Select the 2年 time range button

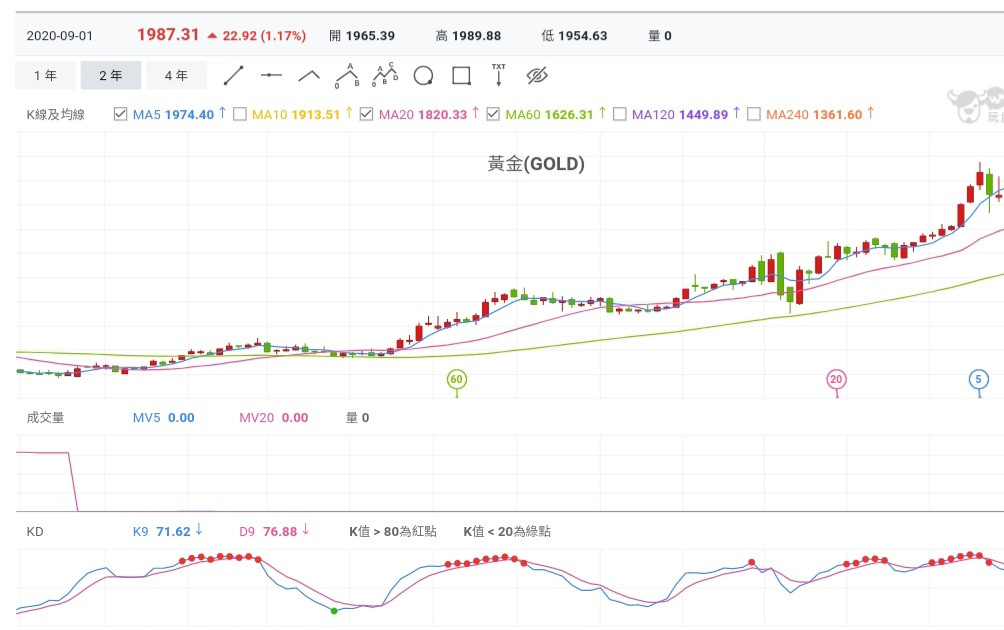click(x=110, y=76)
